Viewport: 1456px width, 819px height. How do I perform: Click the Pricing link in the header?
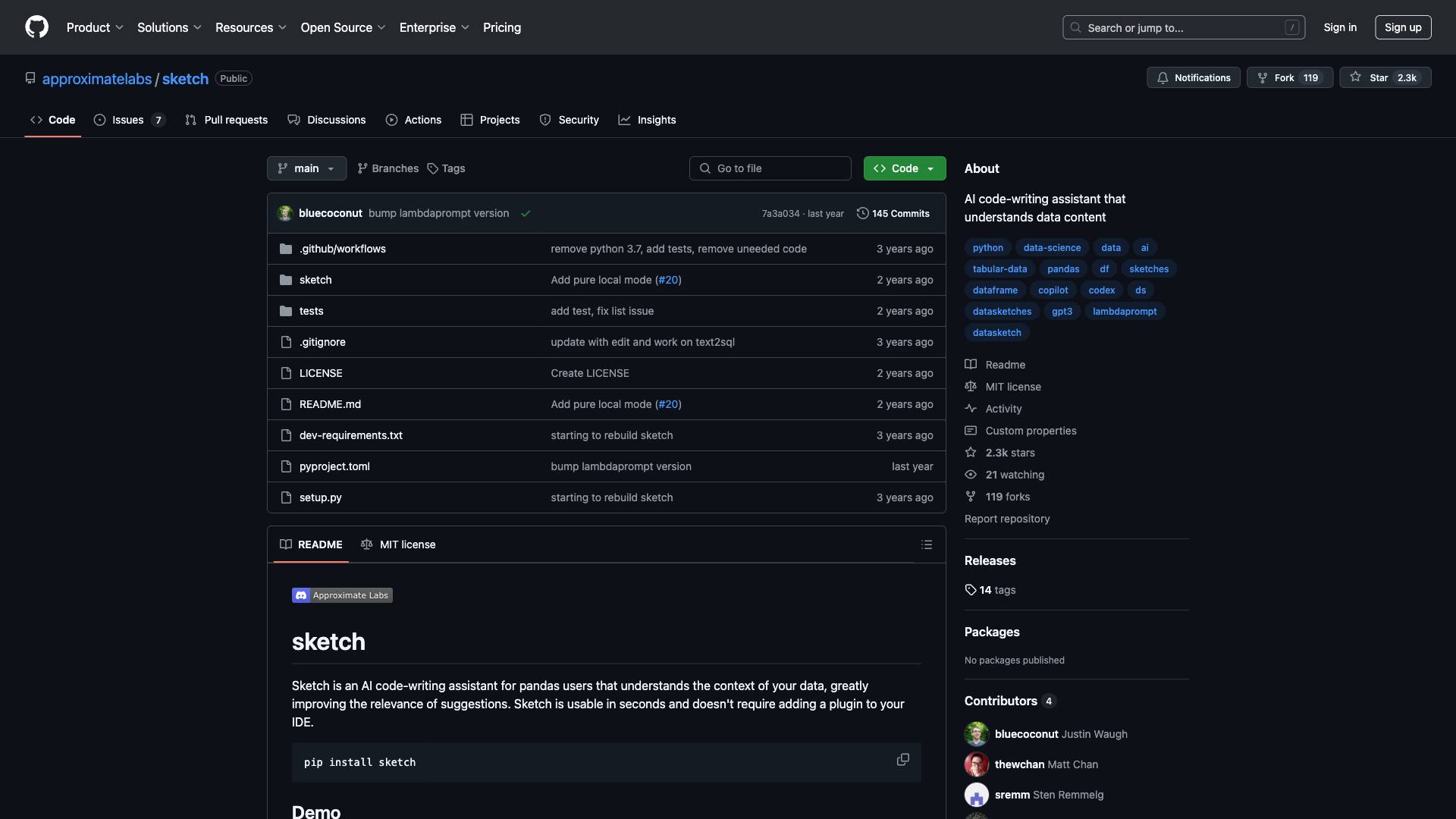(x=502, y=27)
